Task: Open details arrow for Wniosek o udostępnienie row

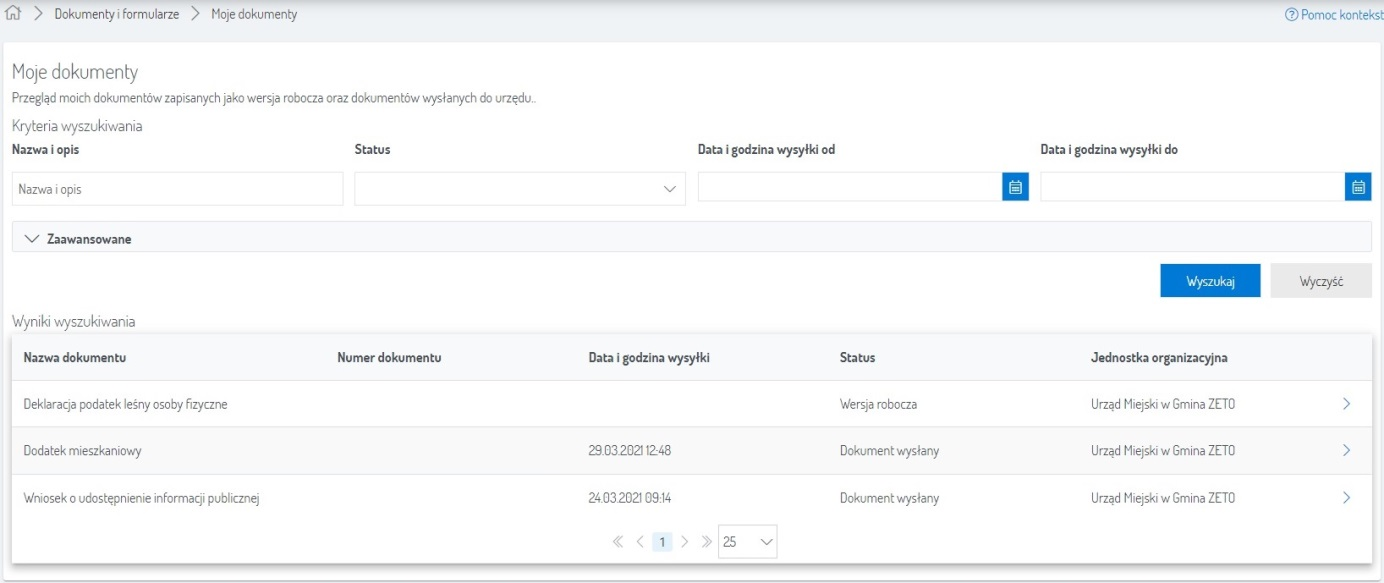Action: (x=1346, y=498)
